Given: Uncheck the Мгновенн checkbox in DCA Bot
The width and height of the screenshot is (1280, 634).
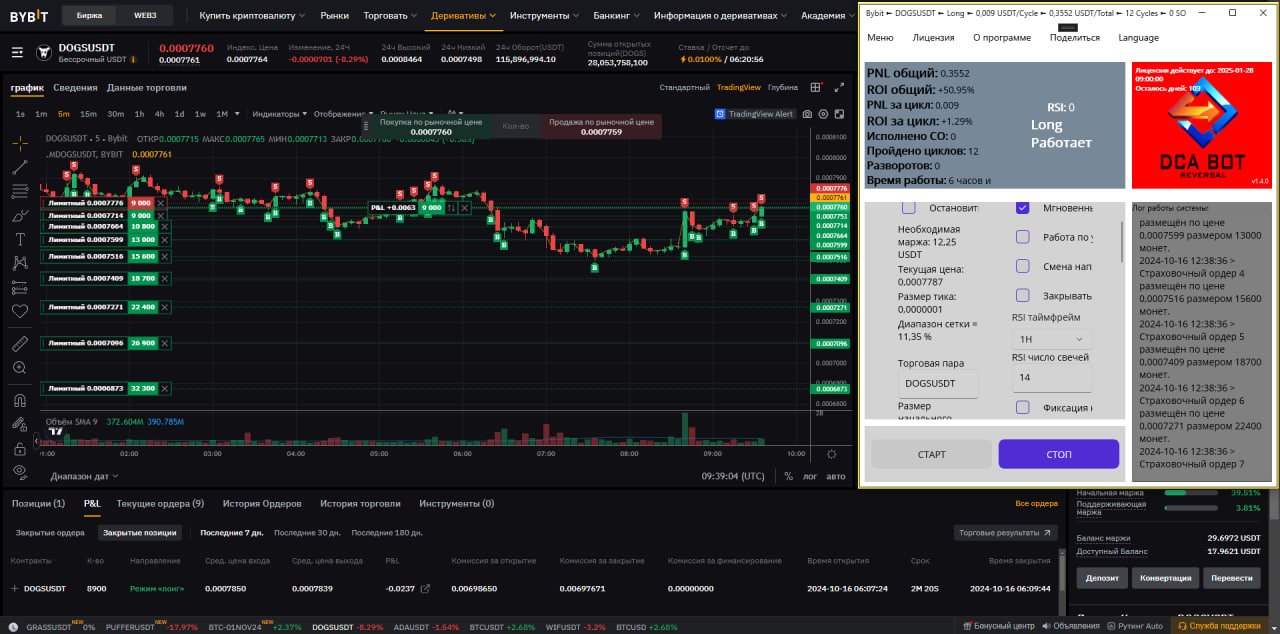Looking at the screenshot, I should coord(1023,208).
